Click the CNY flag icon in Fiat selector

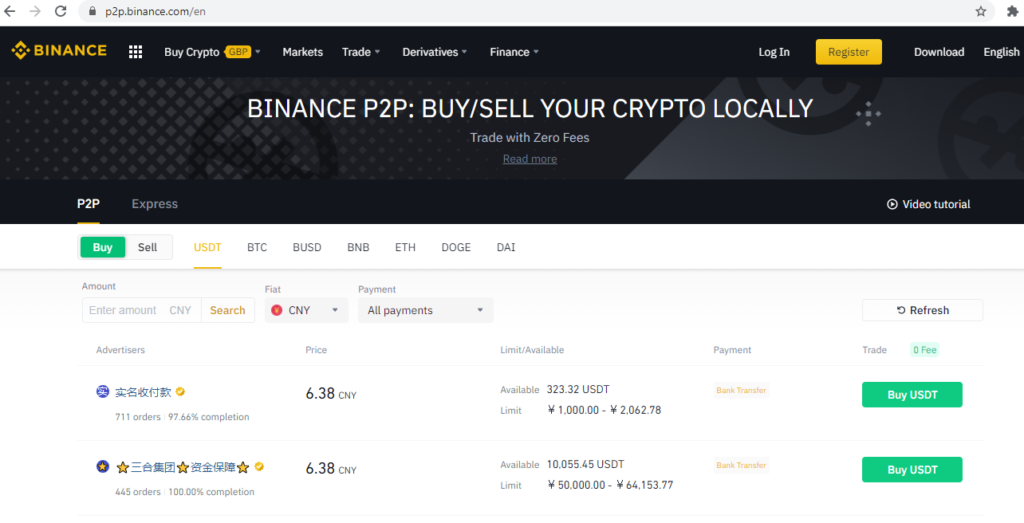pos(276,310)
